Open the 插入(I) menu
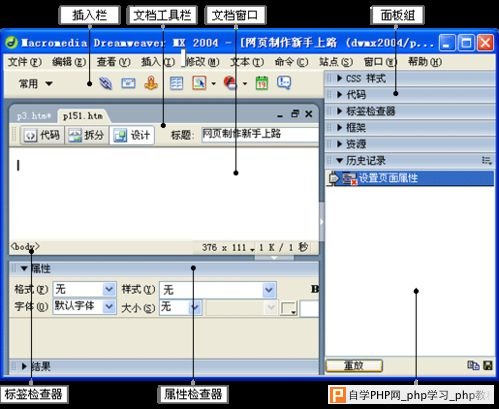The width and height of the screenshot is (499, 409). click(158, 62)
